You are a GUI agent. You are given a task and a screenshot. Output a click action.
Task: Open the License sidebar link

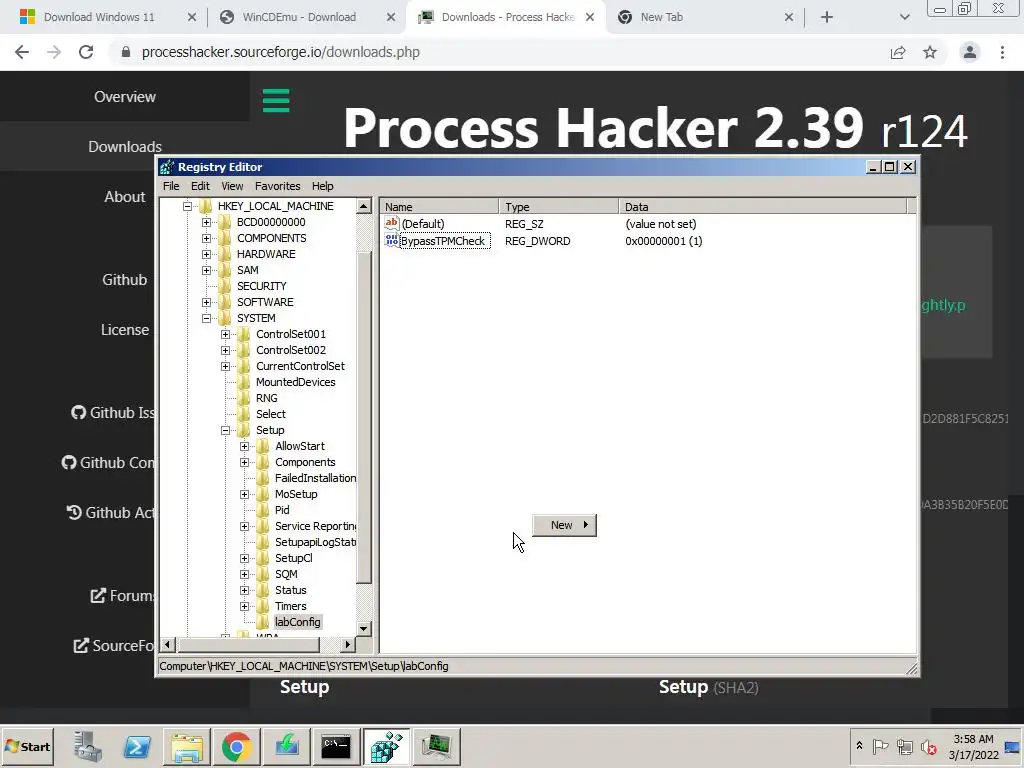pyautogui.click(x=125, y=330)
